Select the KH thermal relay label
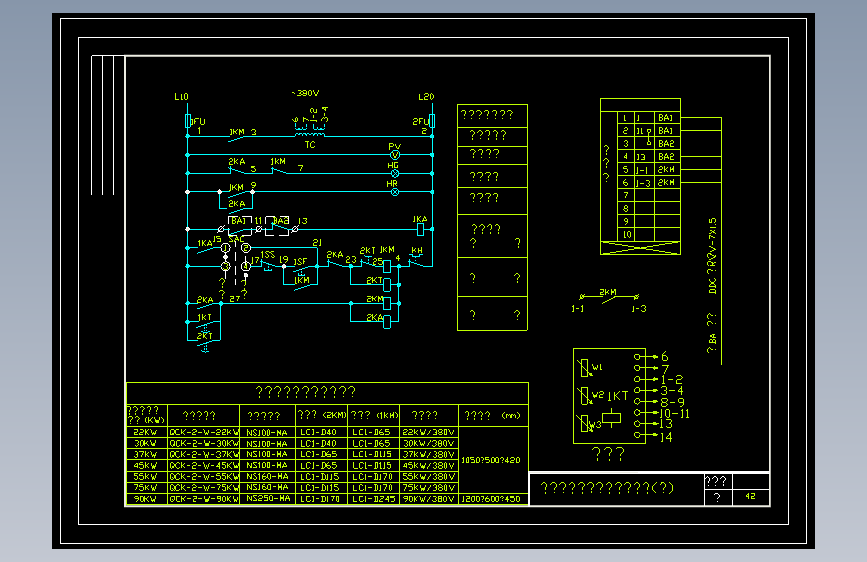Viewport: 867px width, 562px height. click(x=417, y=251)
